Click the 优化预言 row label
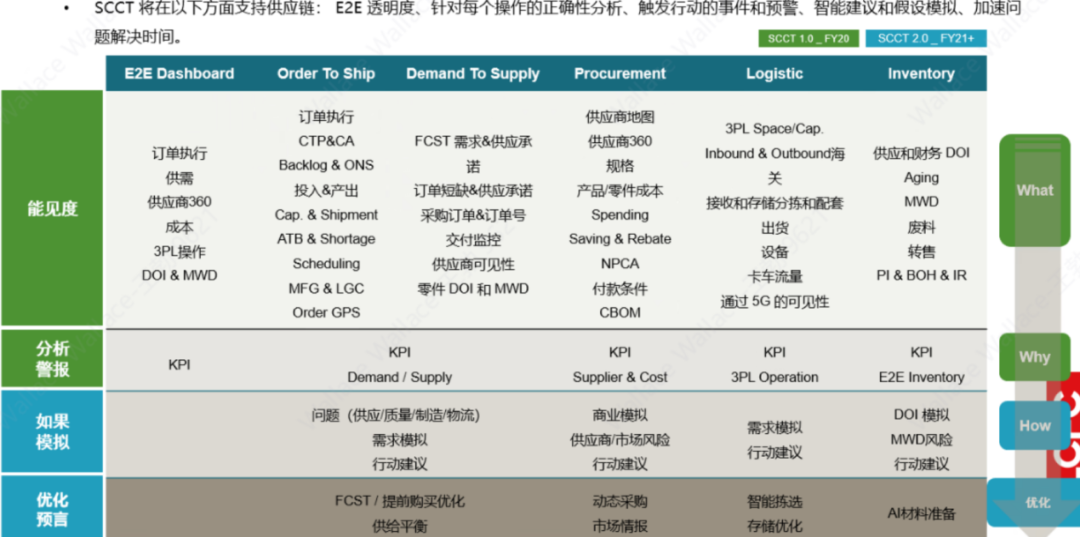The width and height of the screenshot is (1080, 537). tap(52, 508)
